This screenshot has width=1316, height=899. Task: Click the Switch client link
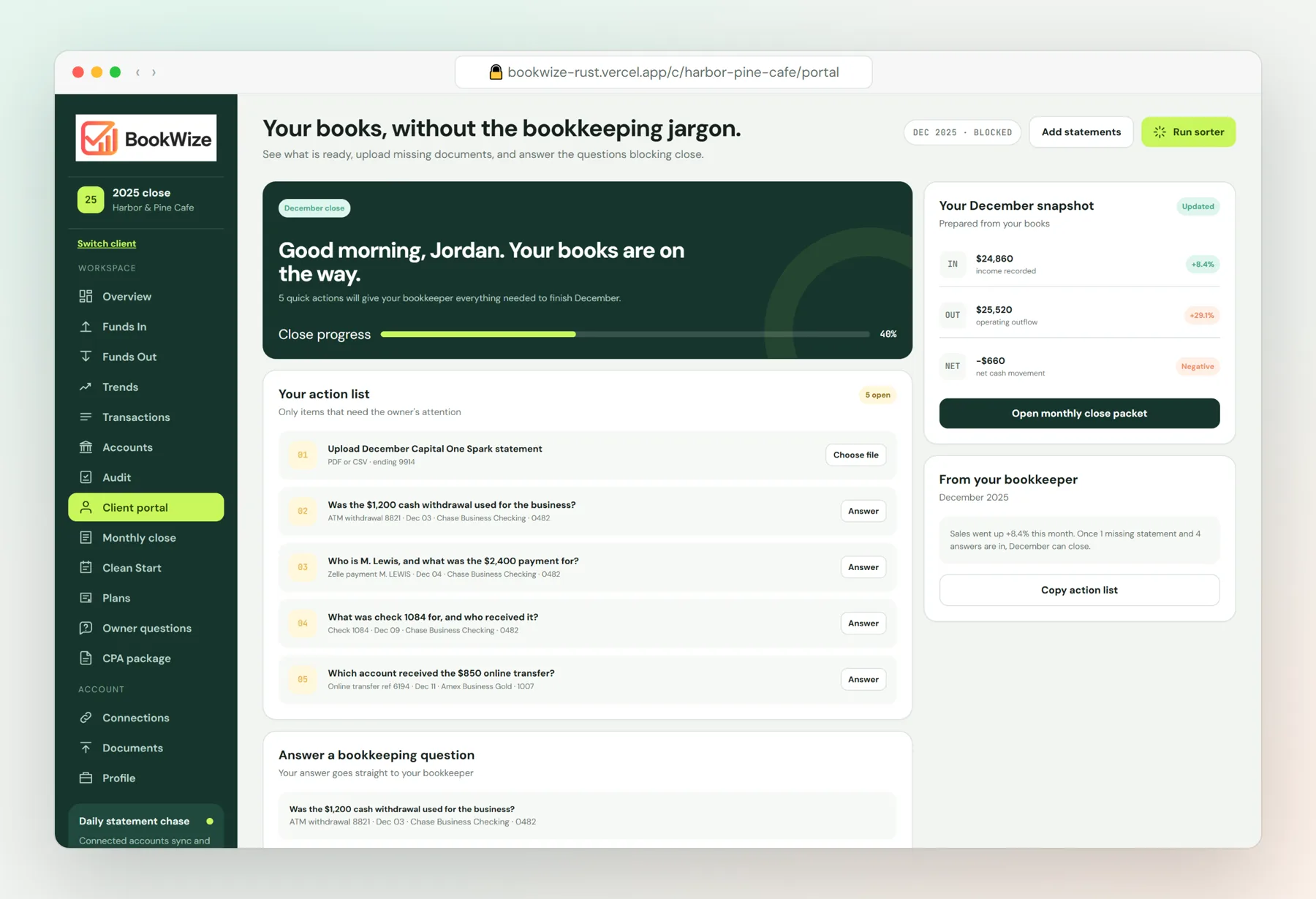click(x=107, y=243)
